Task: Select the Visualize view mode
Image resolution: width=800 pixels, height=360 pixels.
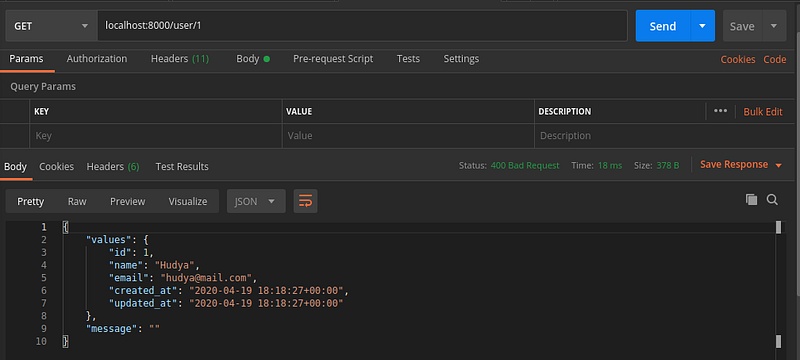Action: 188,201
